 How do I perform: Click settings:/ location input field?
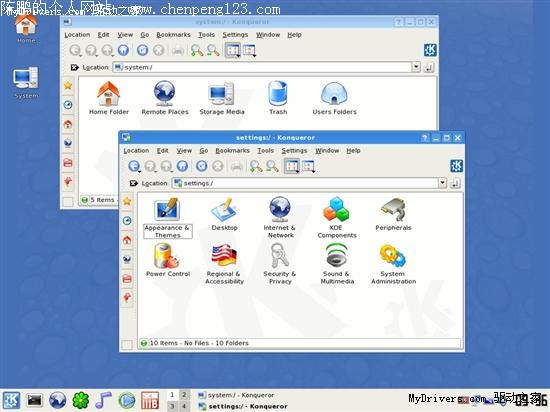pos(305,183)
